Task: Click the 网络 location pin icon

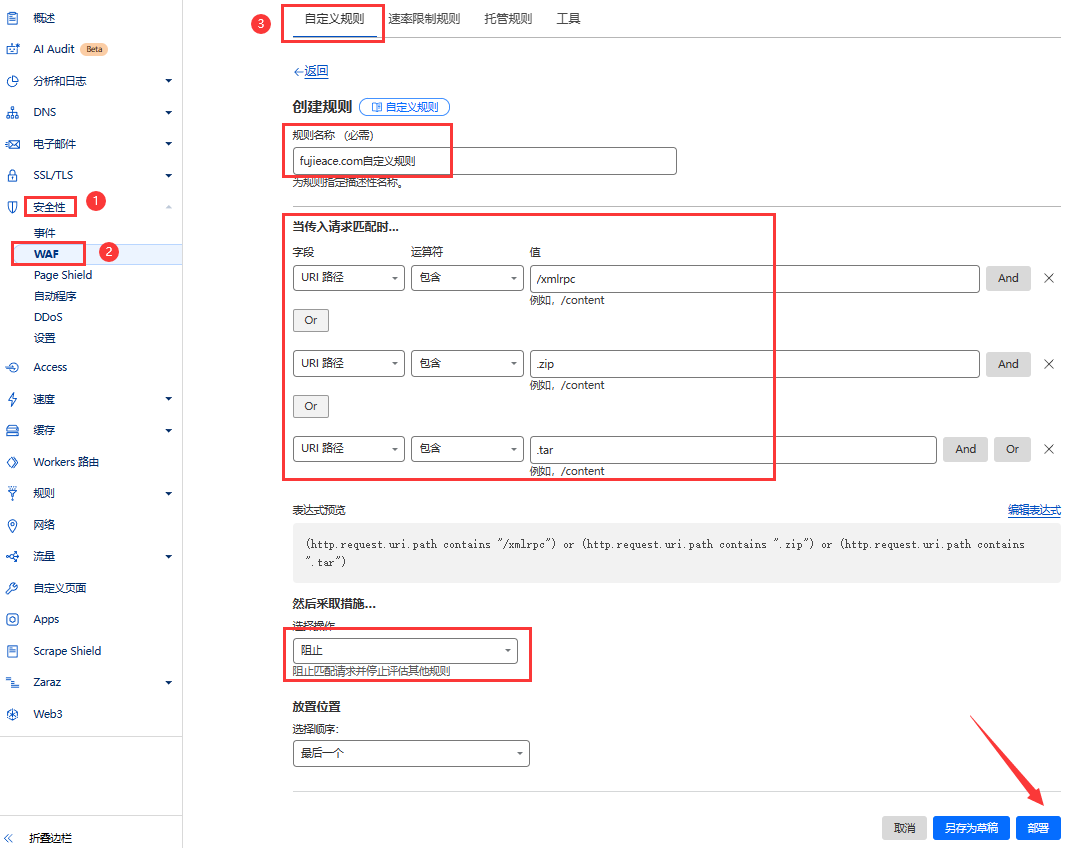Action: pyautogui.click(x=12, y=525)
